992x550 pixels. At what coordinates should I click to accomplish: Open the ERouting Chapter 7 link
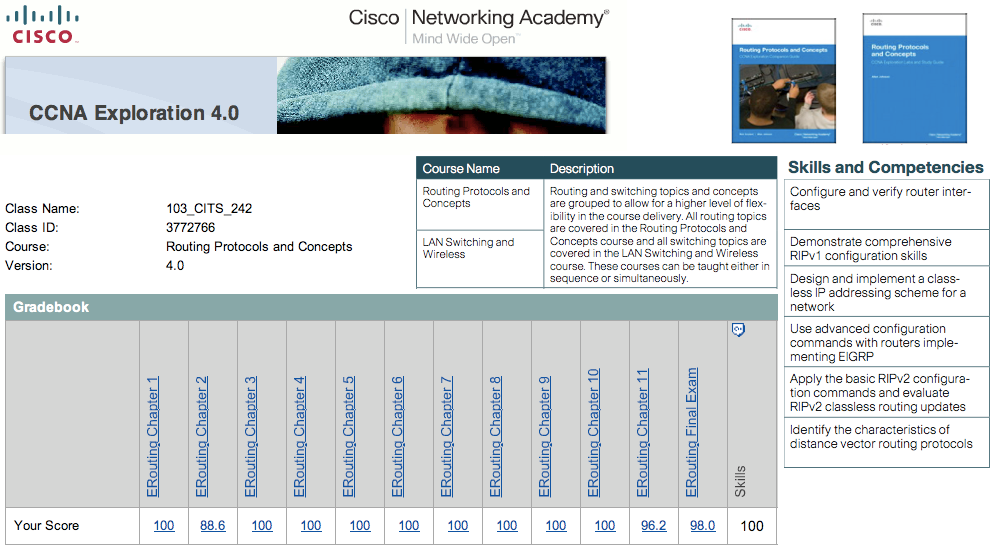point(447,437)
